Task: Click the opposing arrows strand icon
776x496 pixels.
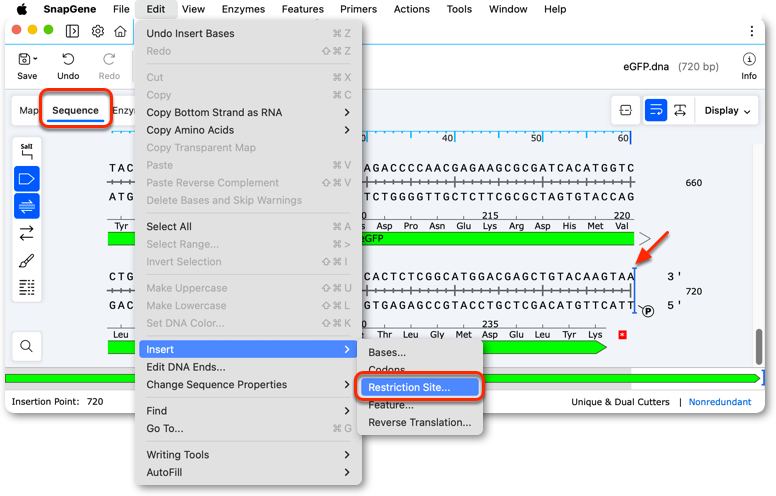Action: pos(27,233)
